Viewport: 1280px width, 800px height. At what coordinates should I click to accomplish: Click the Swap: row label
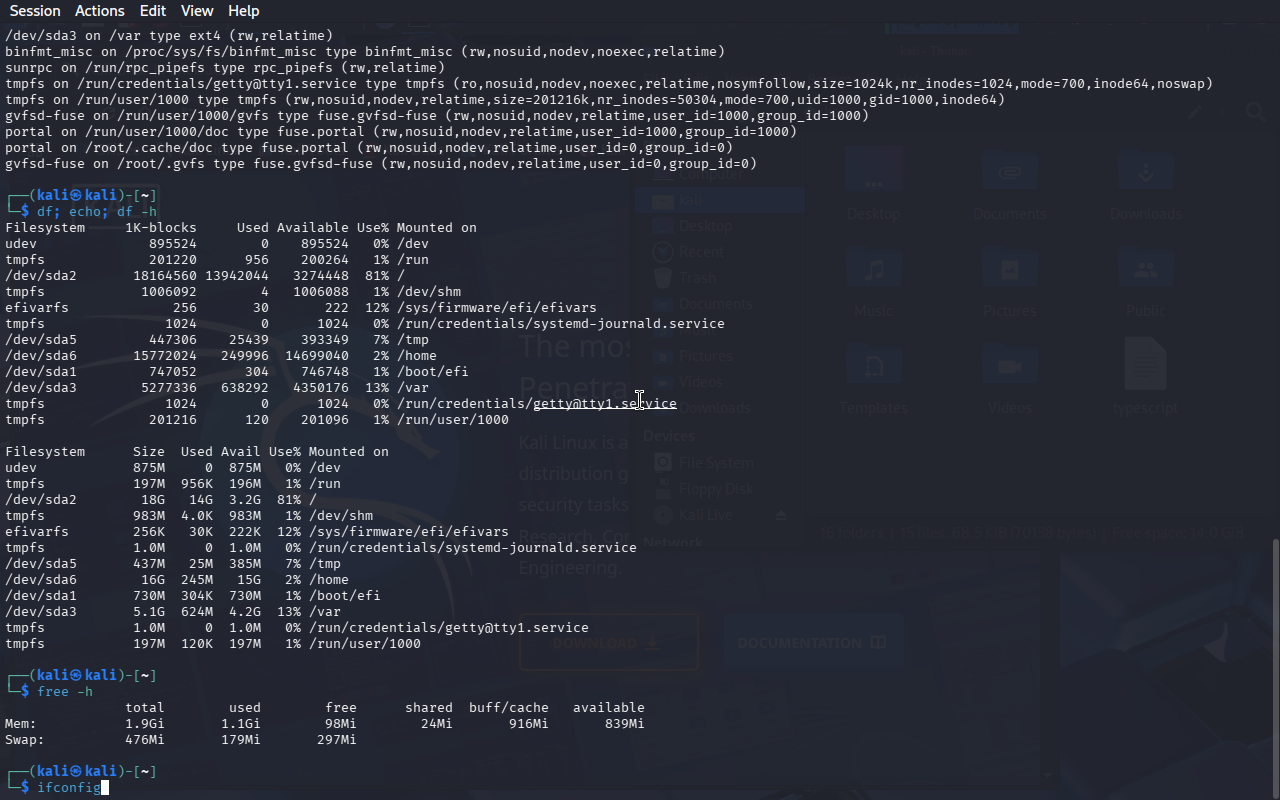pyautogui.click(x=25, y=740)
